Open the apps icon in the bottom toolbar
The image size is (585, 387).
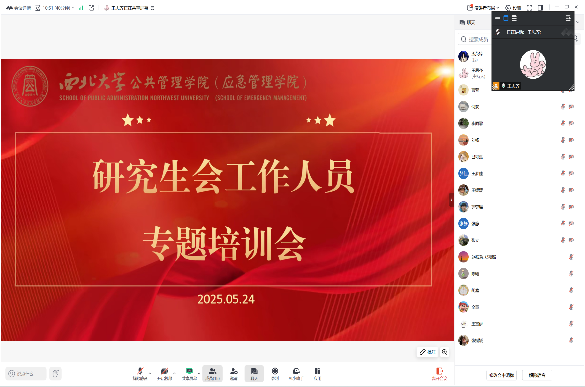[275, 373]
